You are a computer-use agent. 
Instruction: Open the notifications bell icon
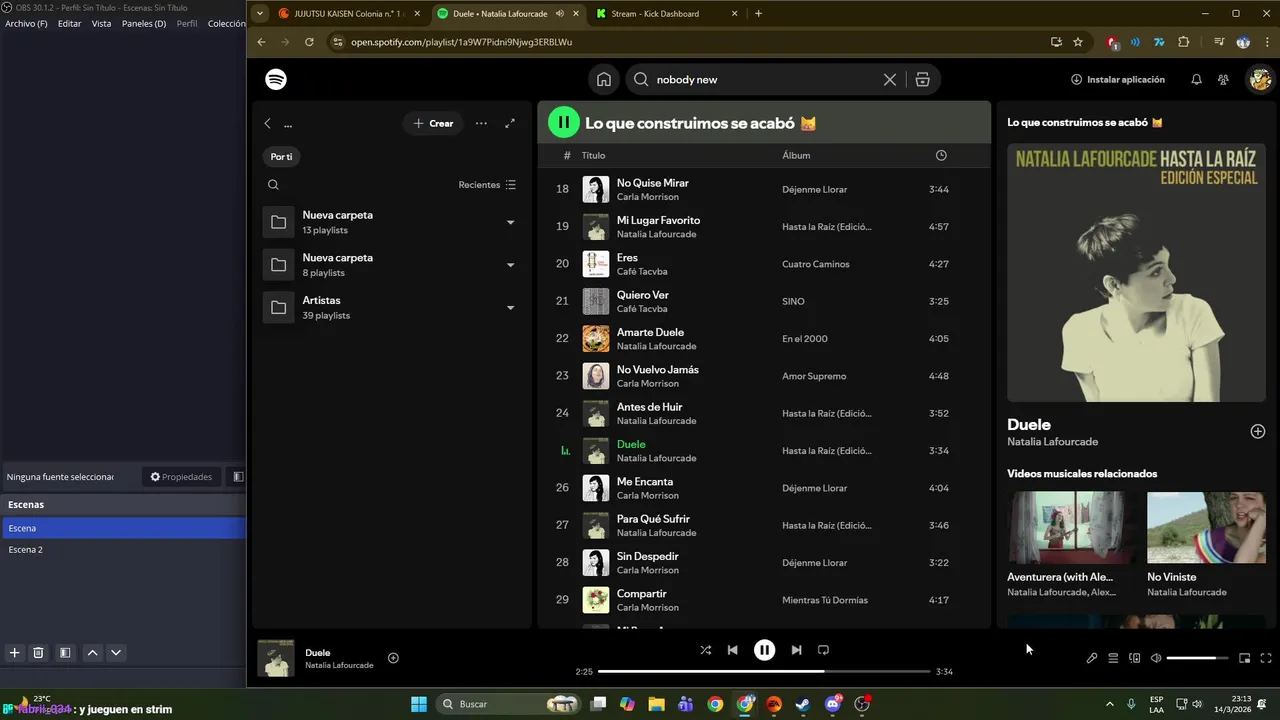click(1196, 79)
